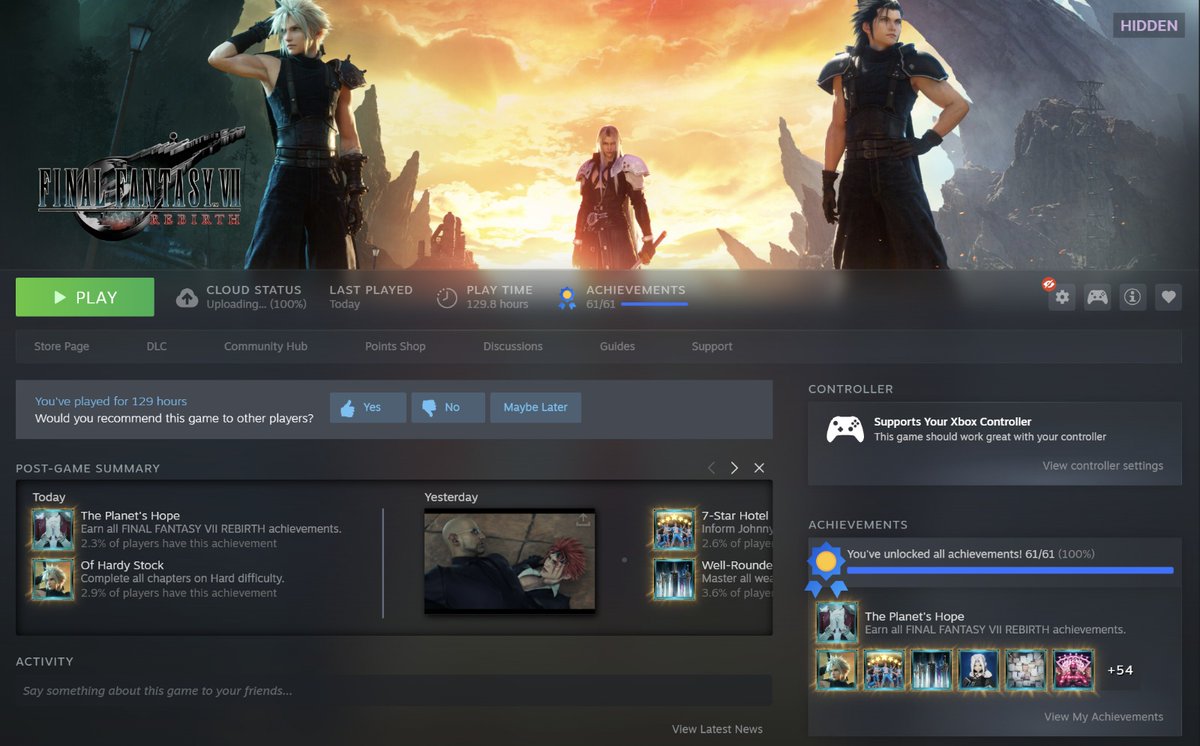Click the blue completion ribbon badge

[x=826, y=567]
